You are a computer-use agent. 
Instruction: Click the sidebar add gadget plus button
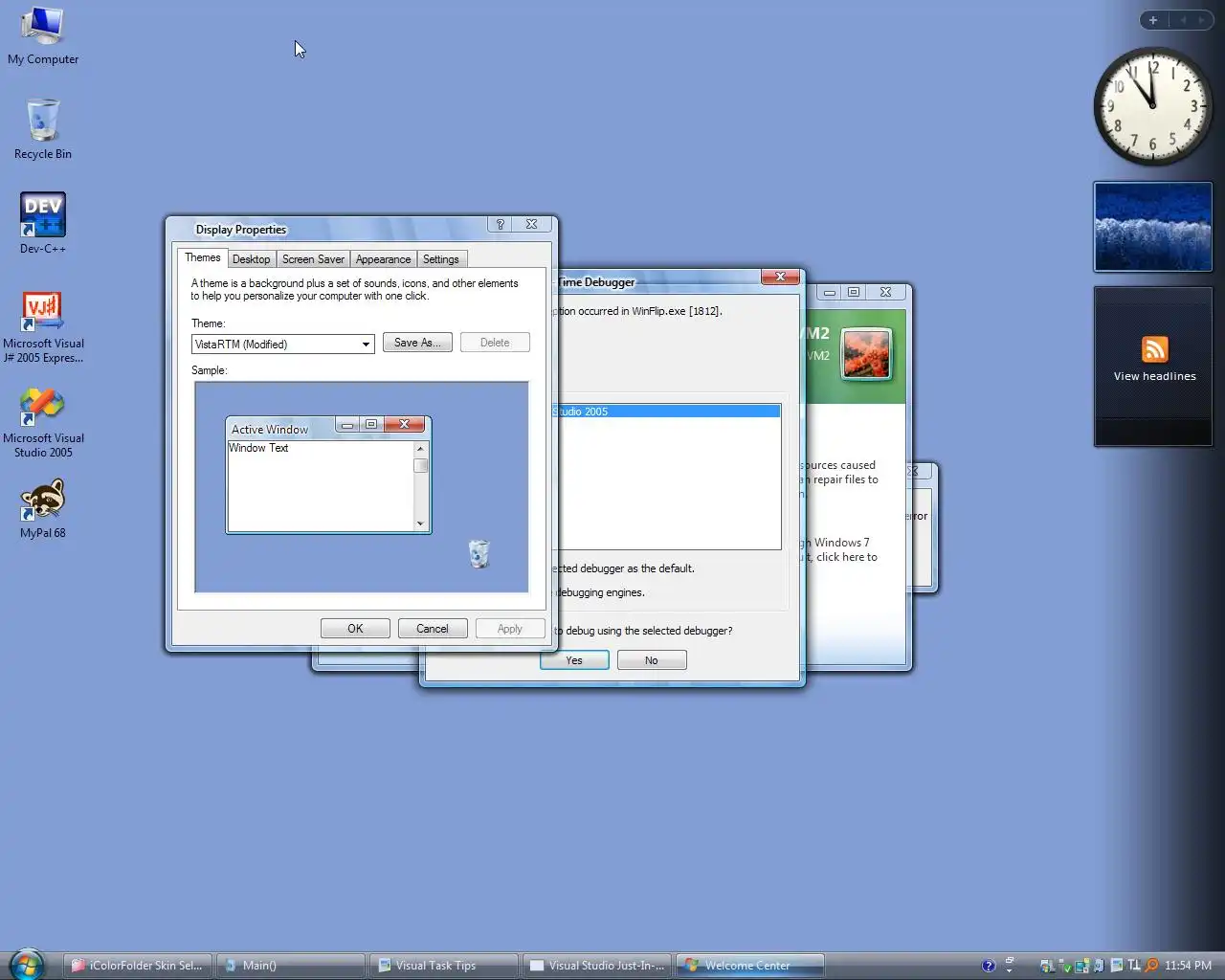[x=1153, y=20]
